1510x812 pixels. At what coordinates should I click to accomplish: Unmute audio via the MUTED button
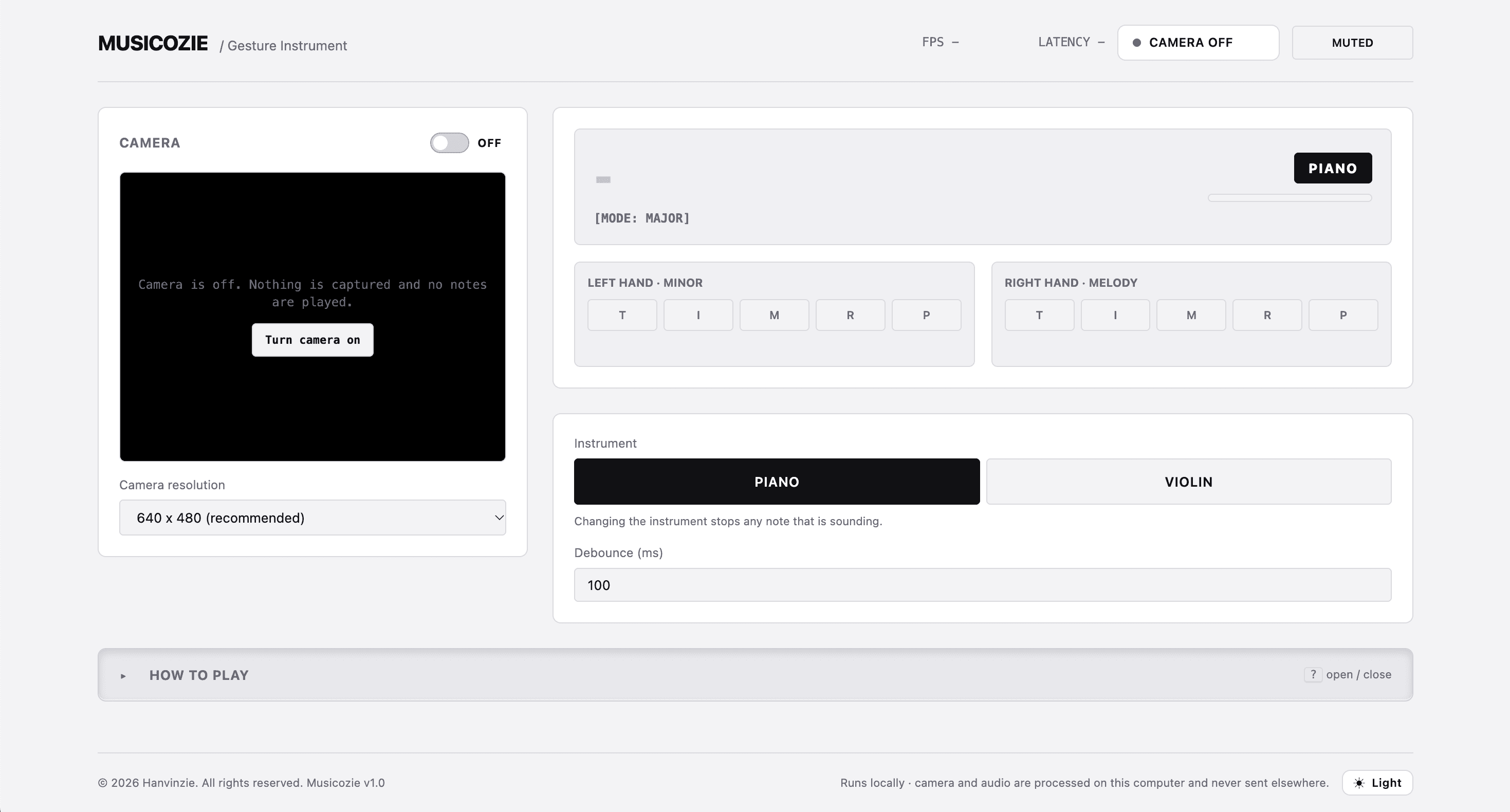[1352, 42]
